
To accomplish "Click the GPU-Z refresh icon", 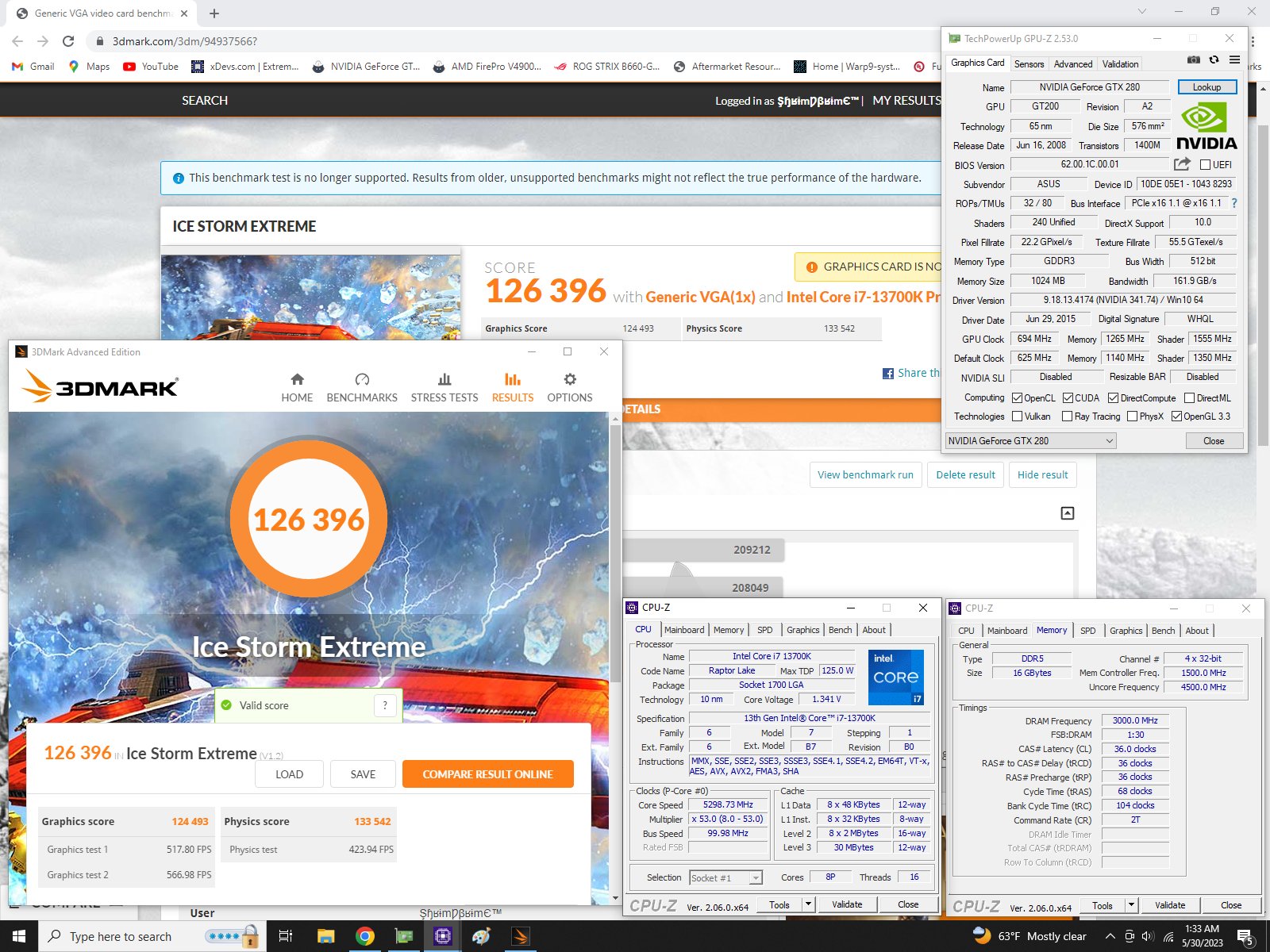I will 1214,60.
